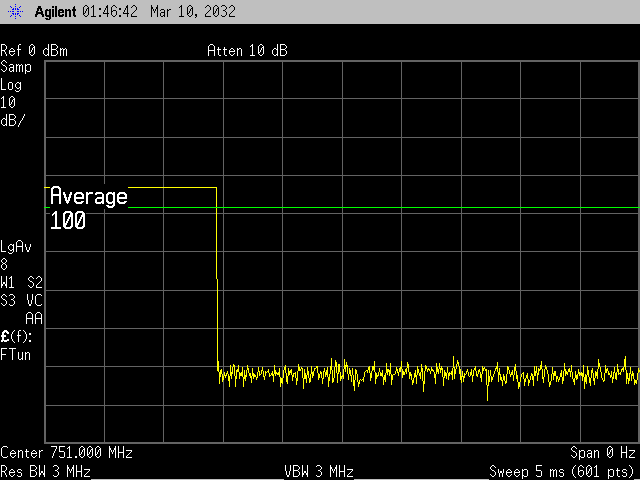The width and height of the screenshot is (640, 480).
Task: Click the Atten 10 dB readout
Action: 247,51
